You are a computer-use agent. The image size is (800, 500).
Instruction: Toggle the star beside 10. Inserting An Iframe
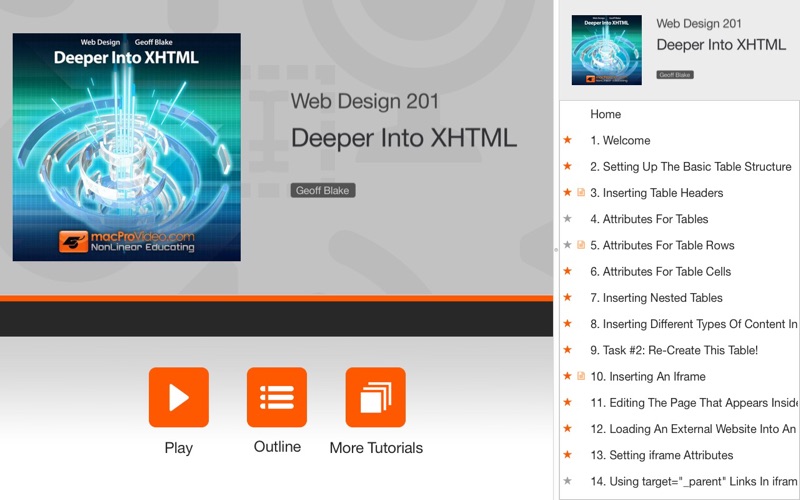pos(567,376)
